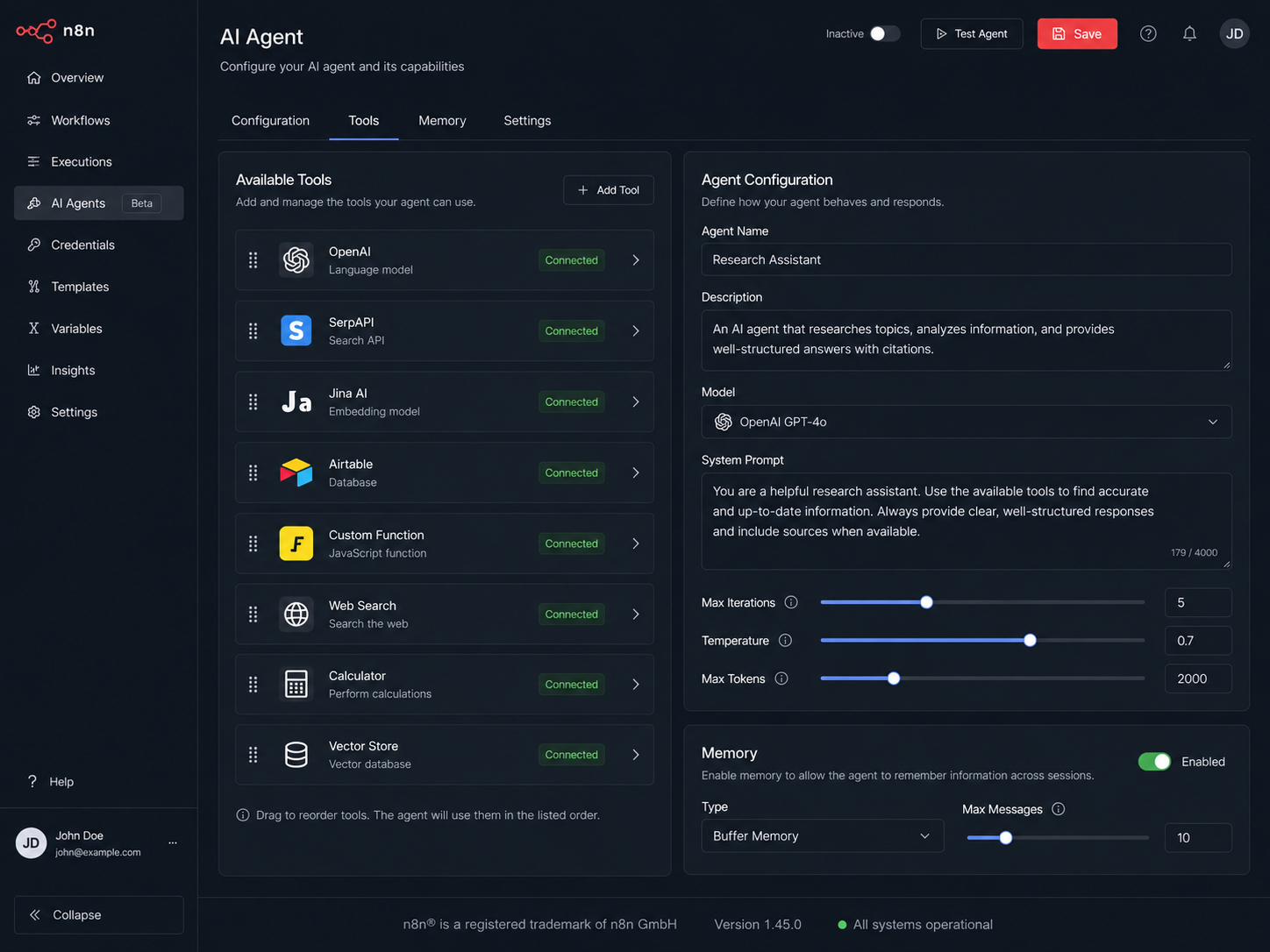Viewport: 1270px width, 952px height.
Task: Switch to the Memory tab
Action: tap(442, 121)
